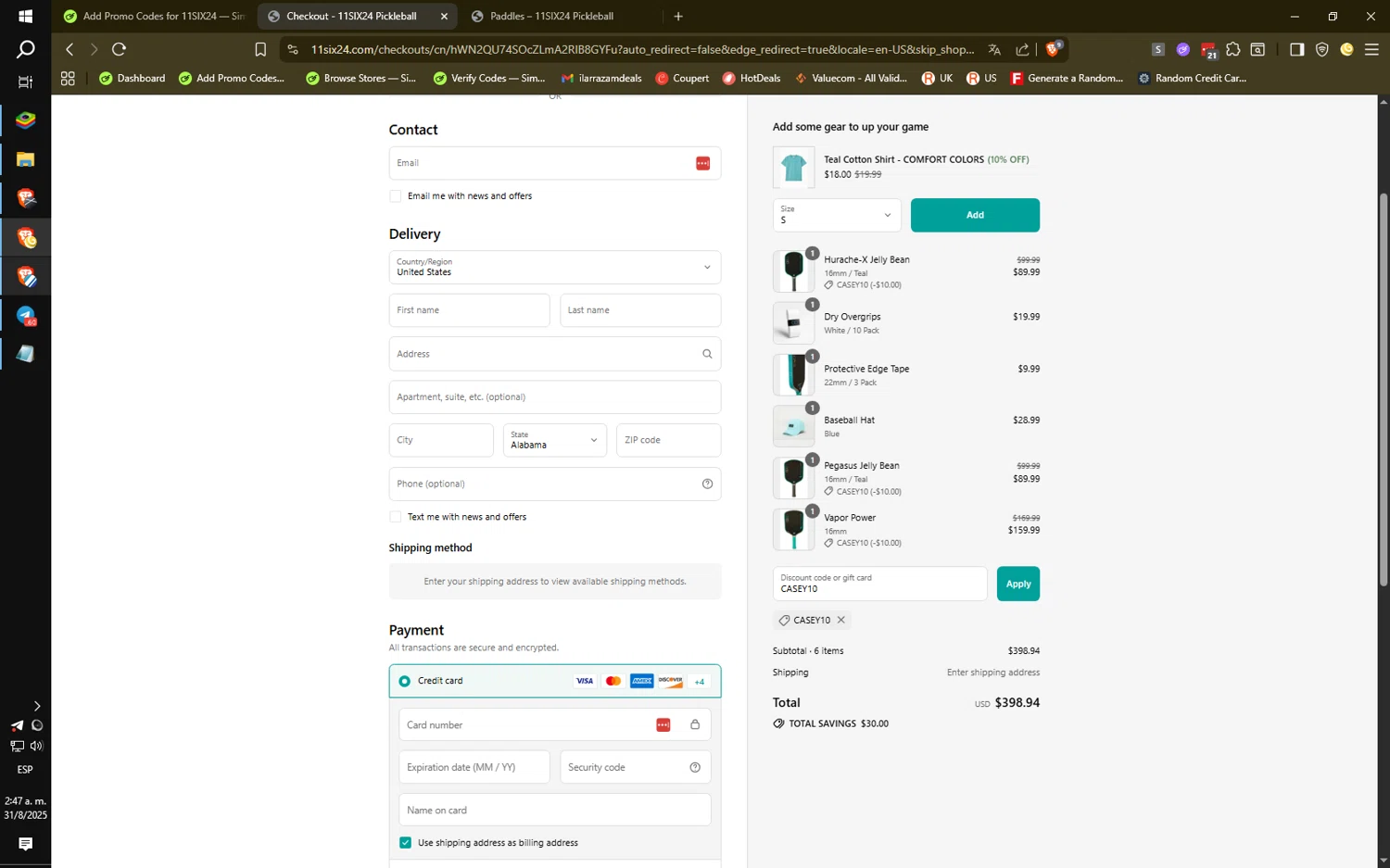Open HotDeals bookmark

pyautogui.click(x=751, y=79)
